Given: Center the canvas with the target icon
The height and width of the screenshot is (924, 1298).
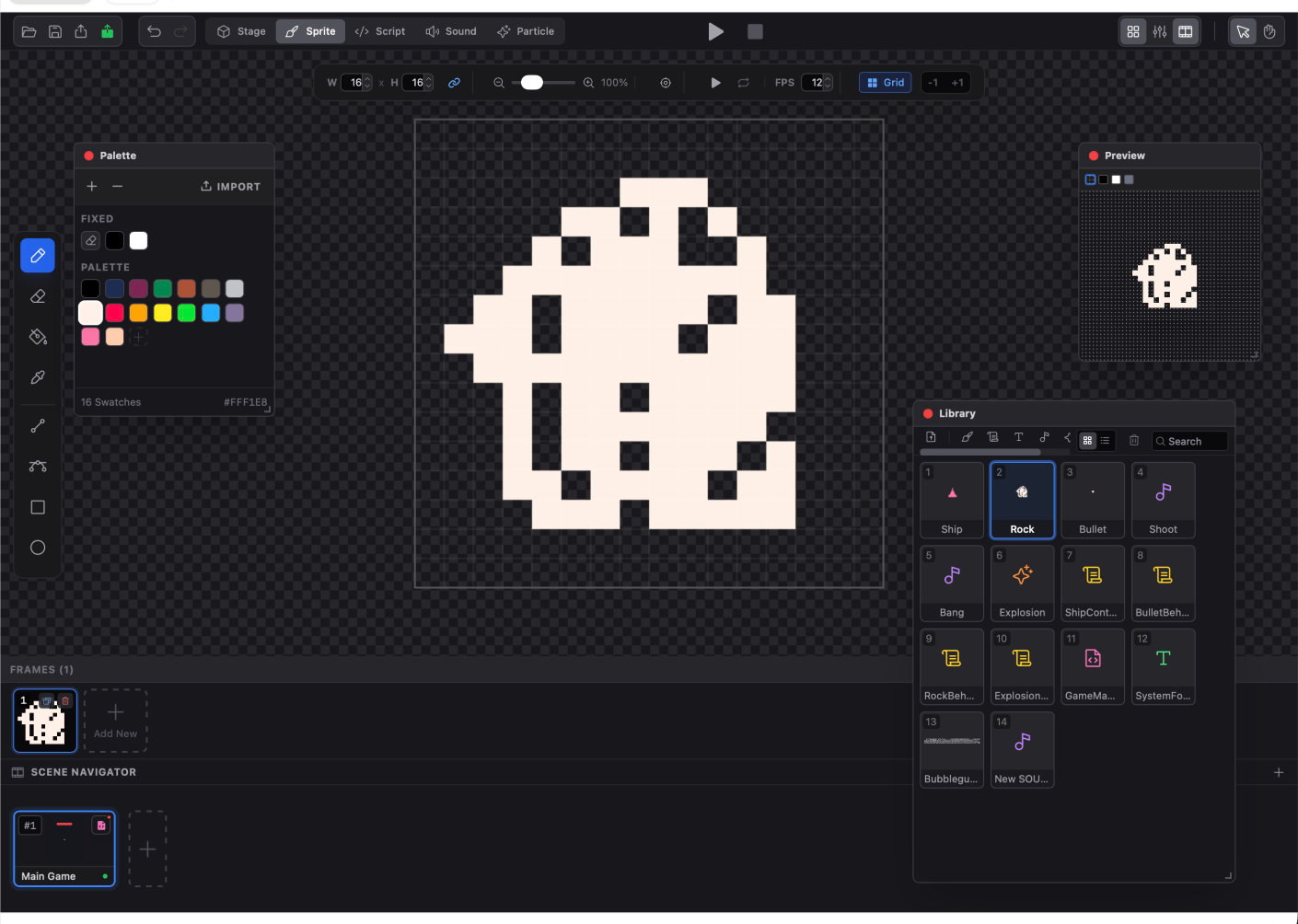Looking at the screenshot, I should (x=666, y=83).
